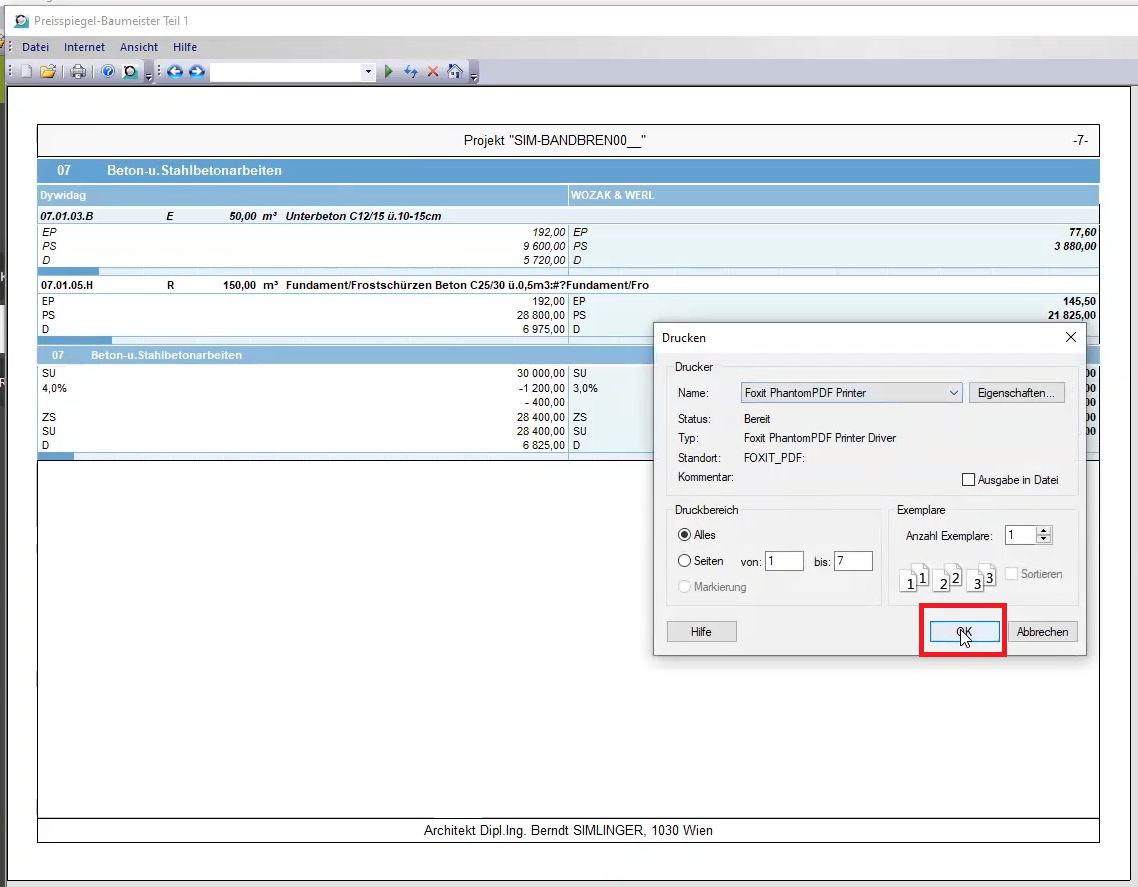Open help via blue question mark icon

pyautogui.click(x=108, y=72)
